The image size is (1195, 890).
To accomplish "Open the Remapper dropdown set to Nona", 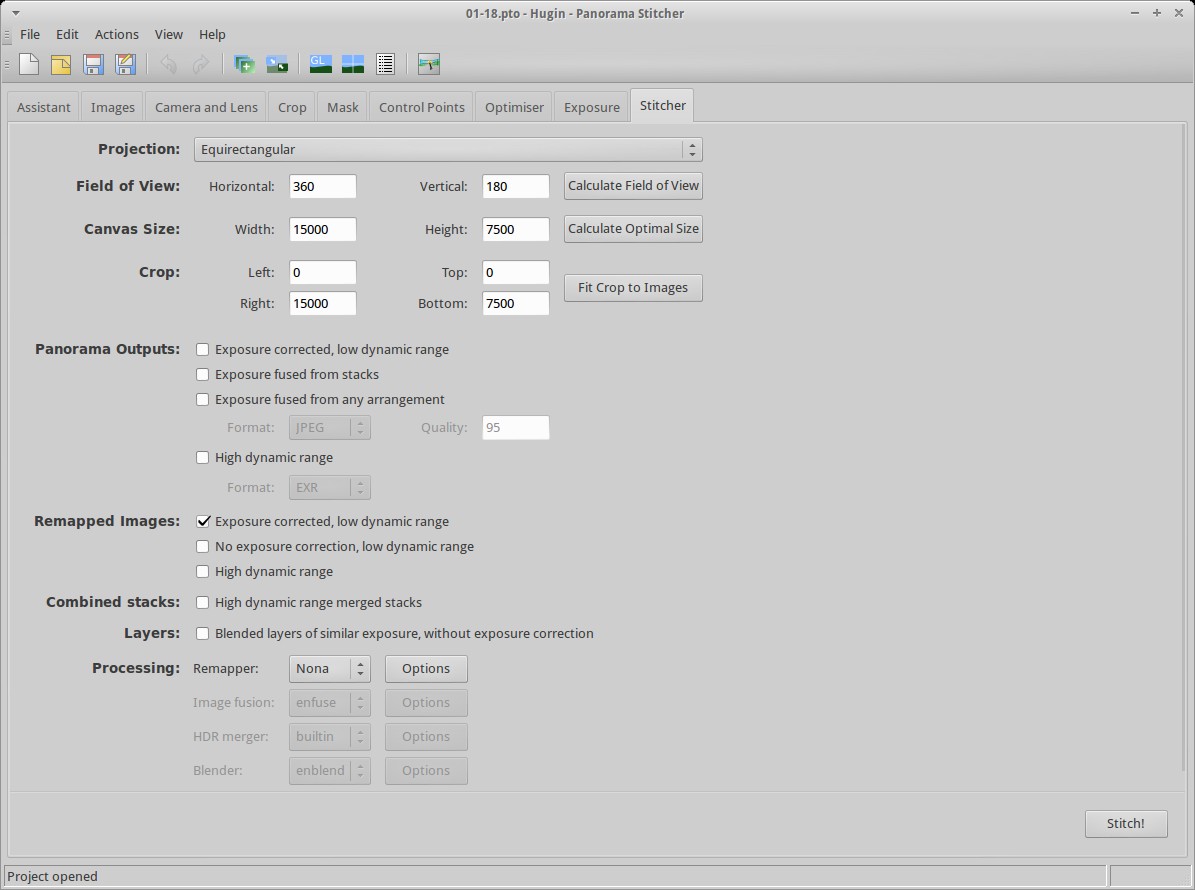I will (329, 668).
